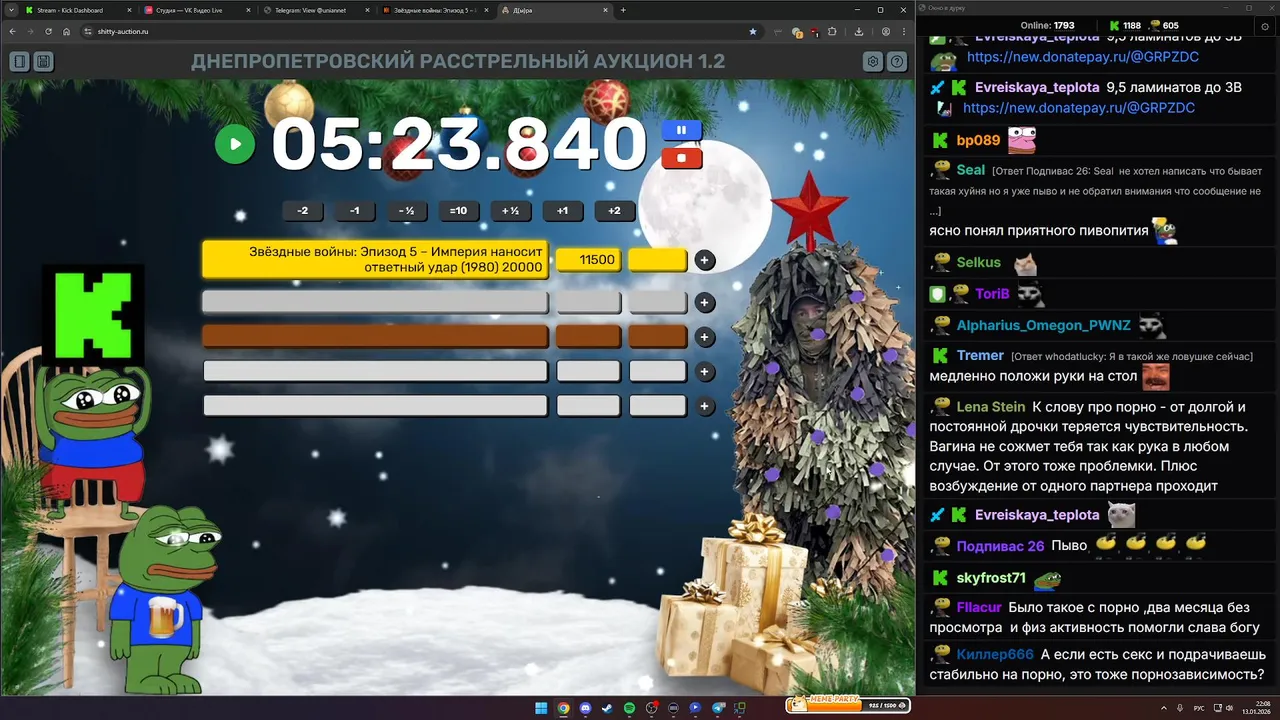Click username Selkus in chat
1280x720 pixels.
[x=978, y=262]
